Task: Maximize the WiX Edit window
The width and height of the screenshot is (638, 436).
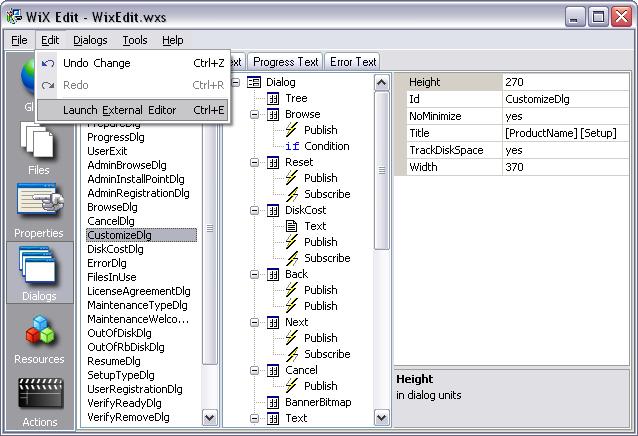Action: coord(598,17)
